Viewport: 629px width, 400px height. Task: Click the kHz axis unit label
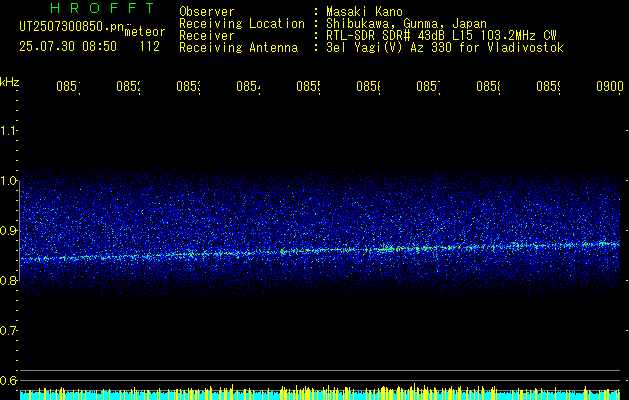point(9,82)
